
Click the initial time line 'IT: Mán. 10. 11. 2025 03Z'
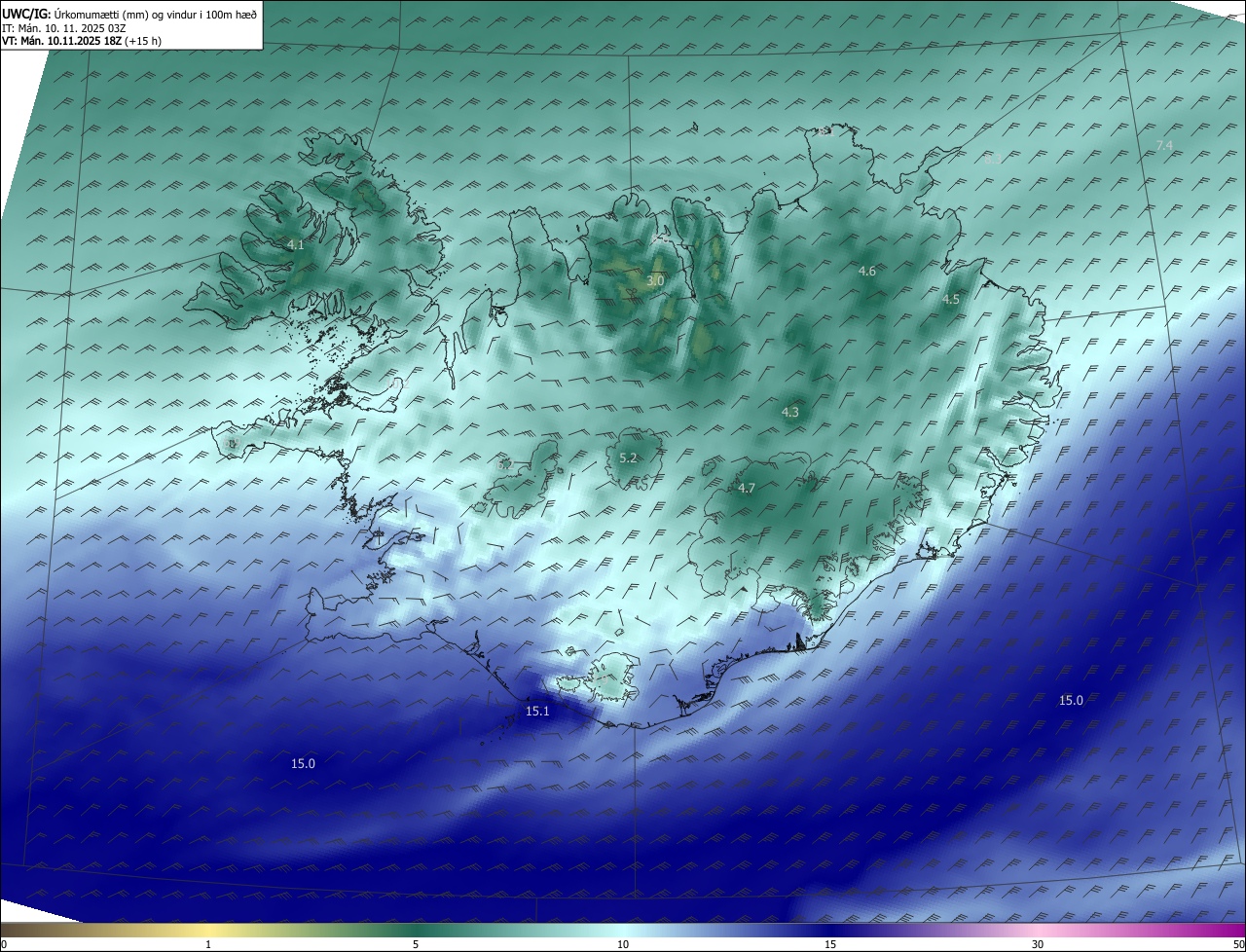click(66, 28)
